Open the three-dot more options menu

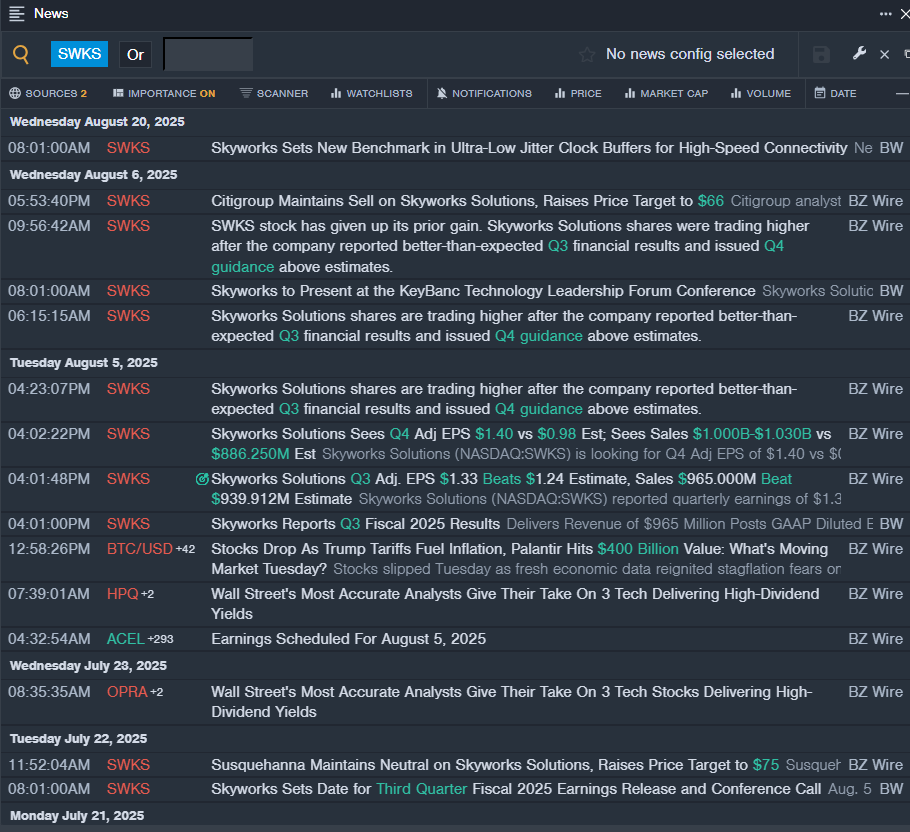[886, 13]
